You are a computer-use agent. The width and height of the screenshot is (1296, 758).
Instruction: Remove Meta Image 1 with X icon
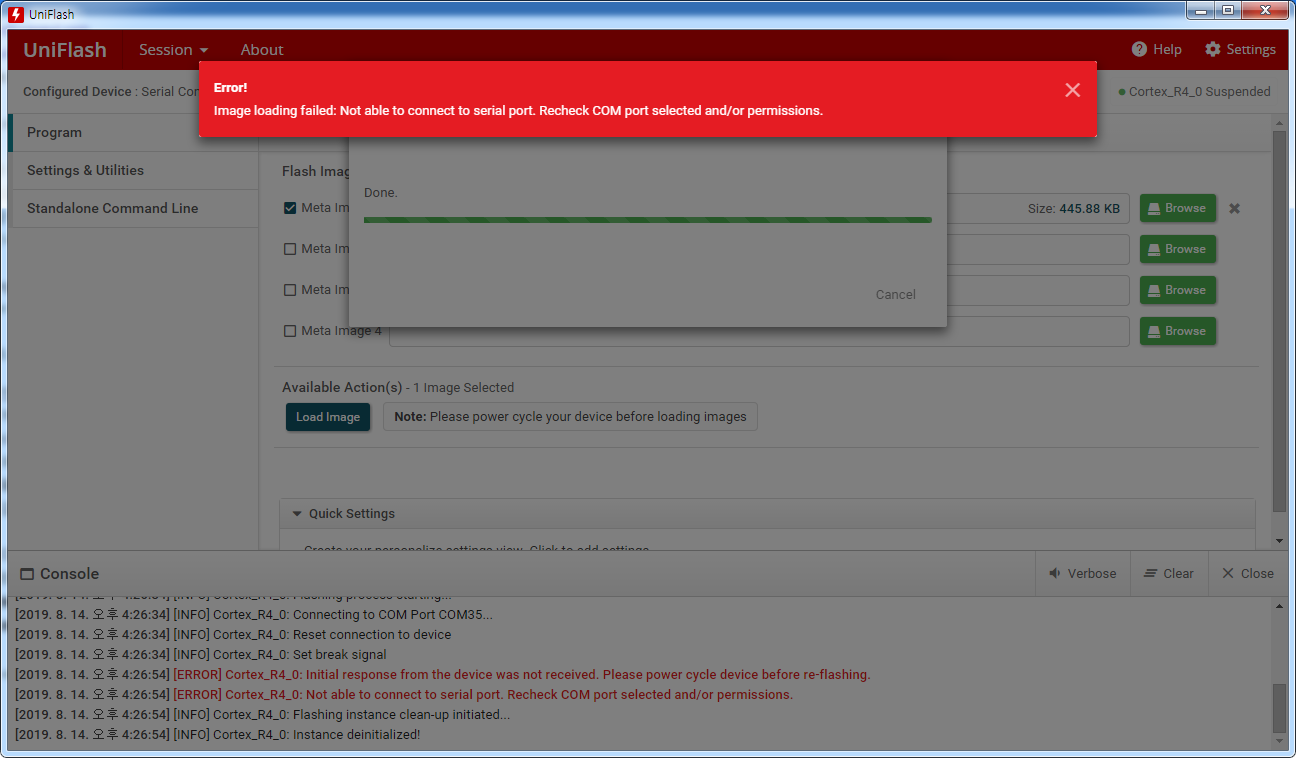1234,208
